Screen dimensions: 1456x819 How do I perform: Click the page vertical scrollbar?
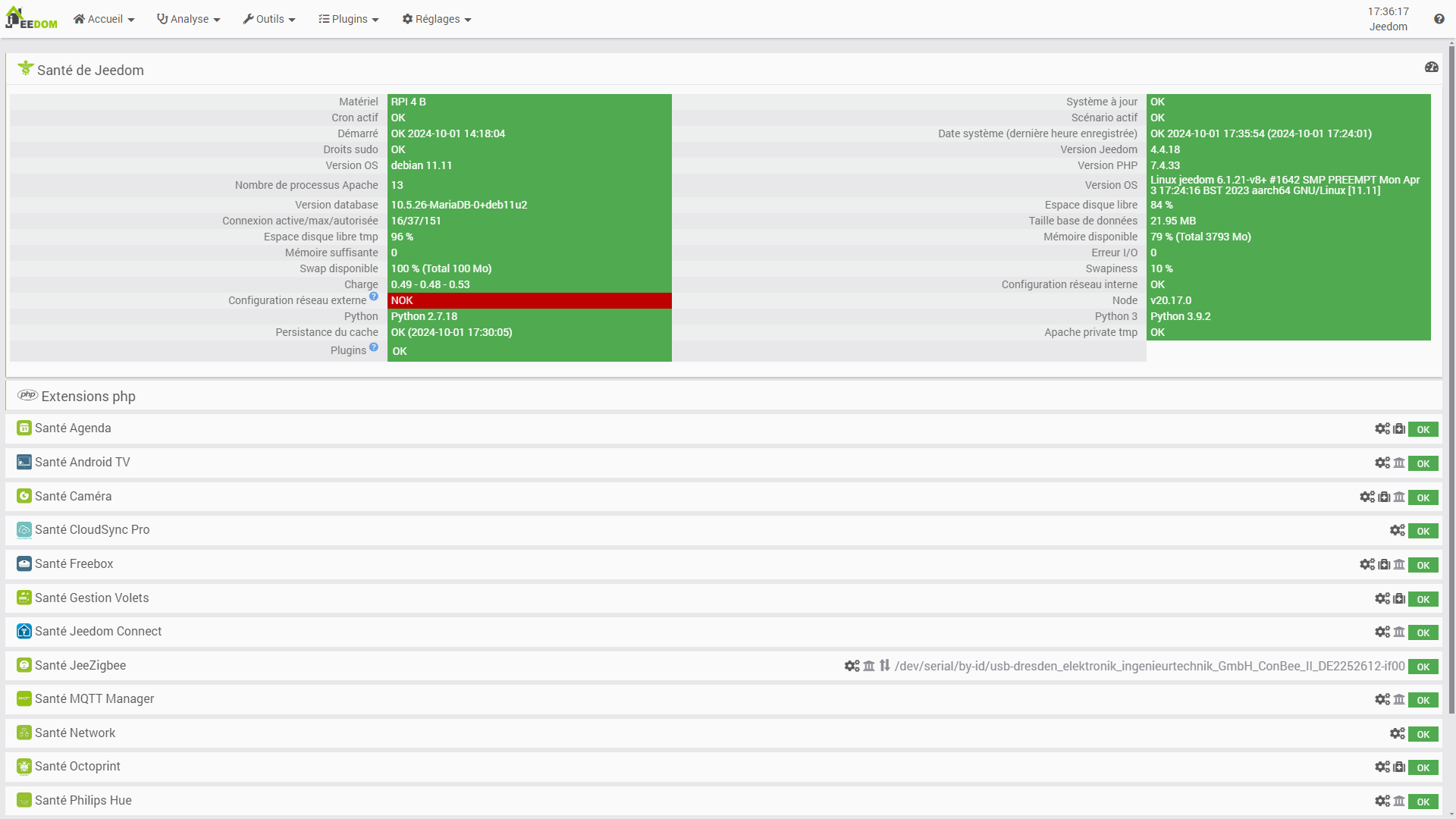[1451, 379]
